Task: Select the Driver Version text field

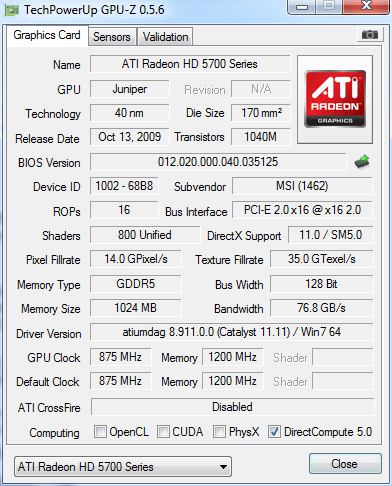Action: point(232,332)
